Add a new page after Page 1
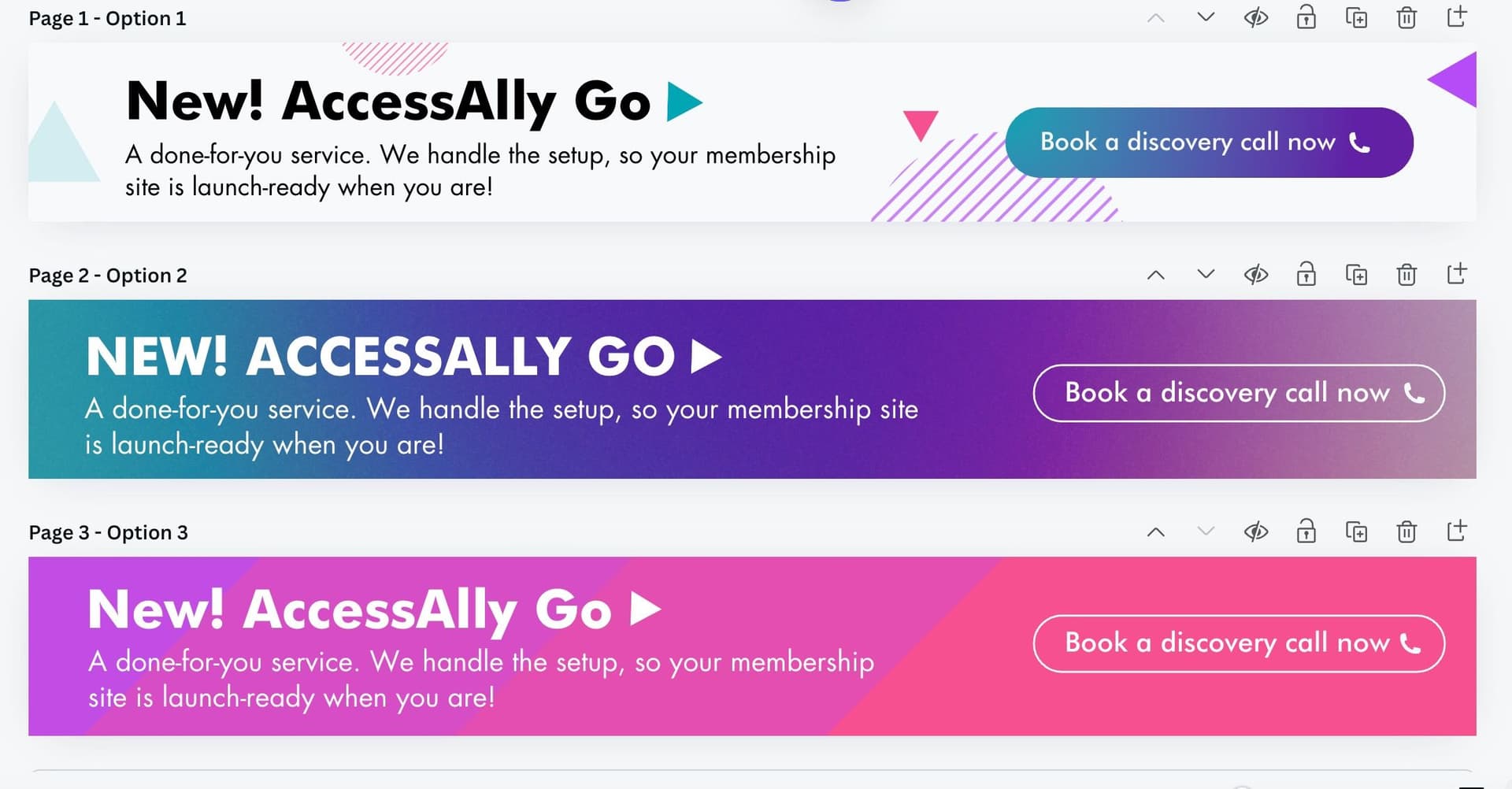Screen dimensions: 1512x789 tap(1457, 17)
